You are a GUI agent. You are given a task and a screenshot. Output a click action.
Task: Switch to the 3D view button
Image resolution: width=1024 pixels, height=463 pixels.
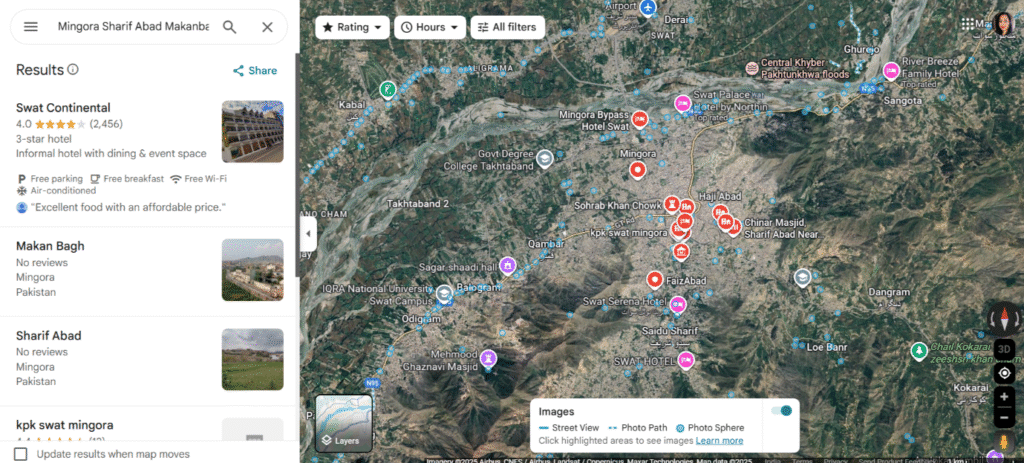1004,349
